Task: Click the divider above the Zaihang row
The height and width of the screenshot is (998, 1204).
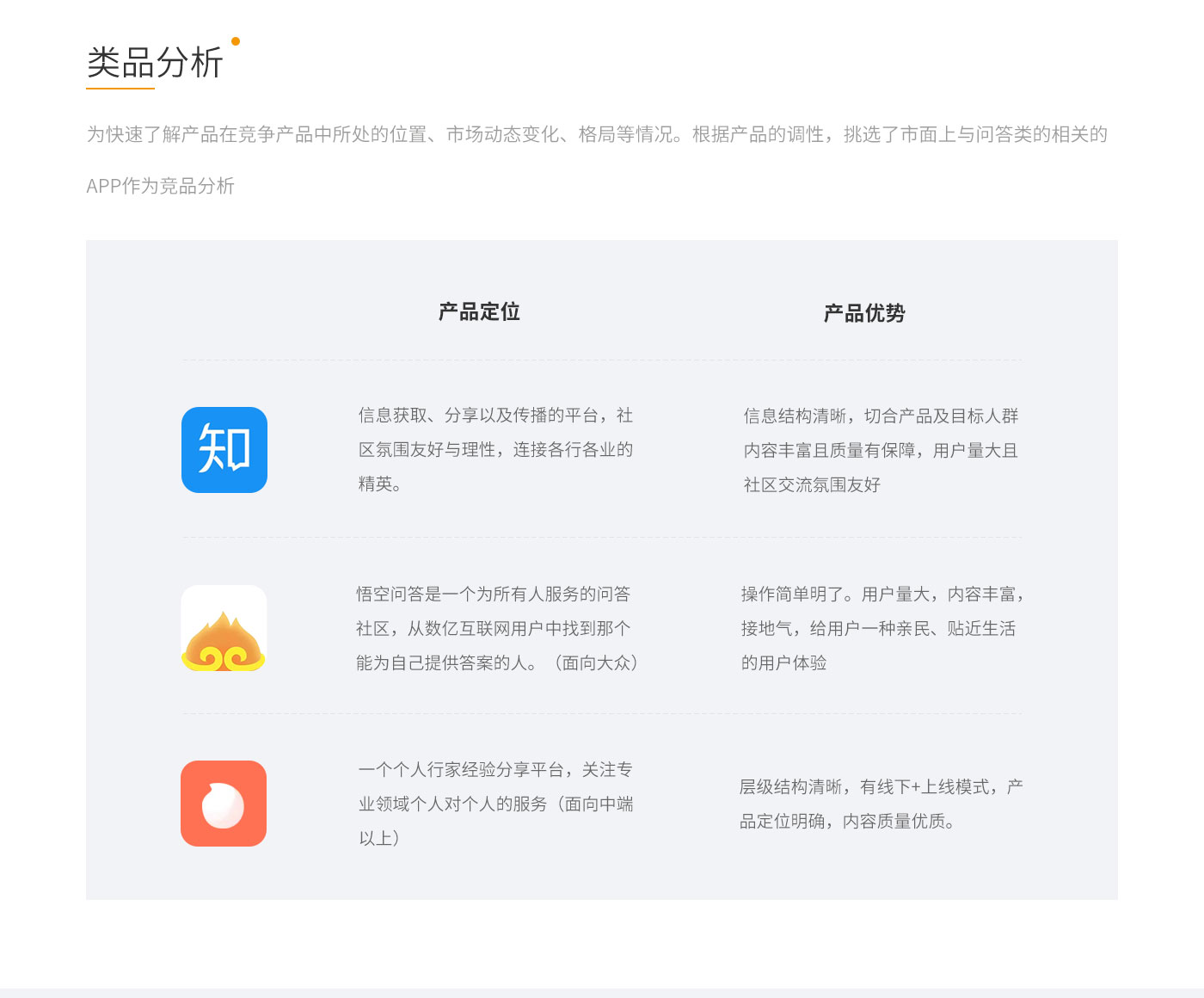Action: click(602, 713)
